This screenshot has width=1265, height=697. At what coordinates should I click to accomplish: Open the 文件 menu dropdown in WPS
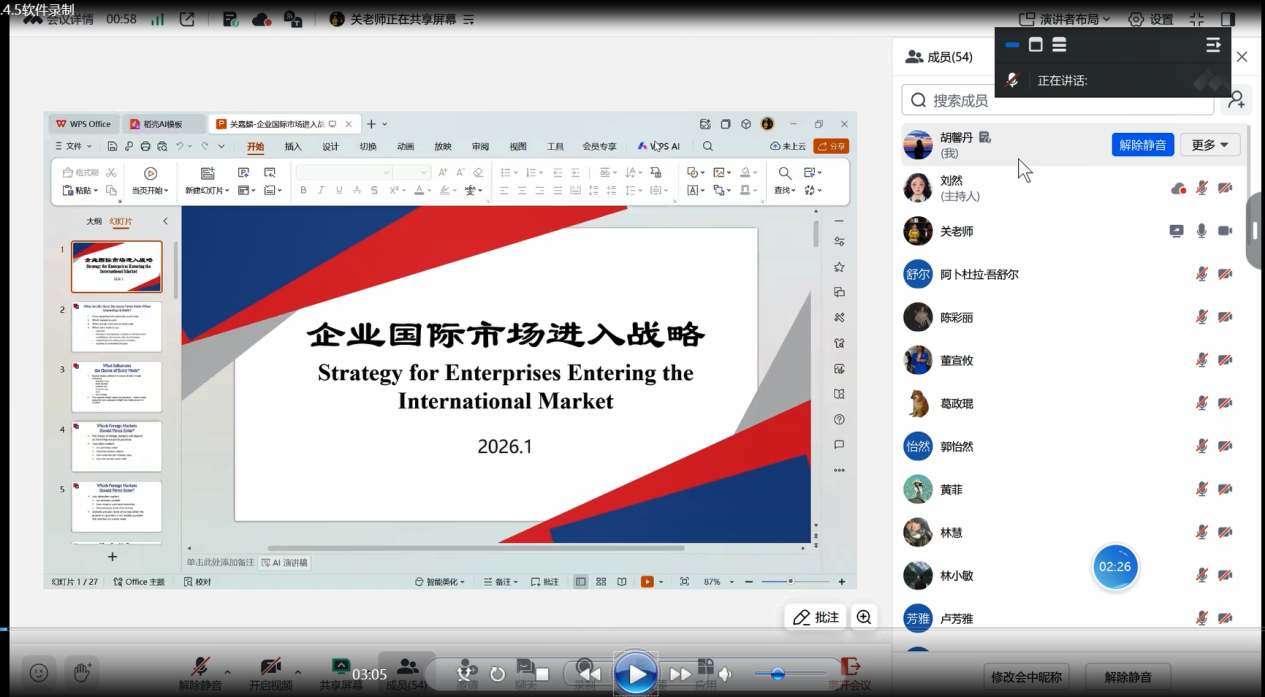point(74,146)
